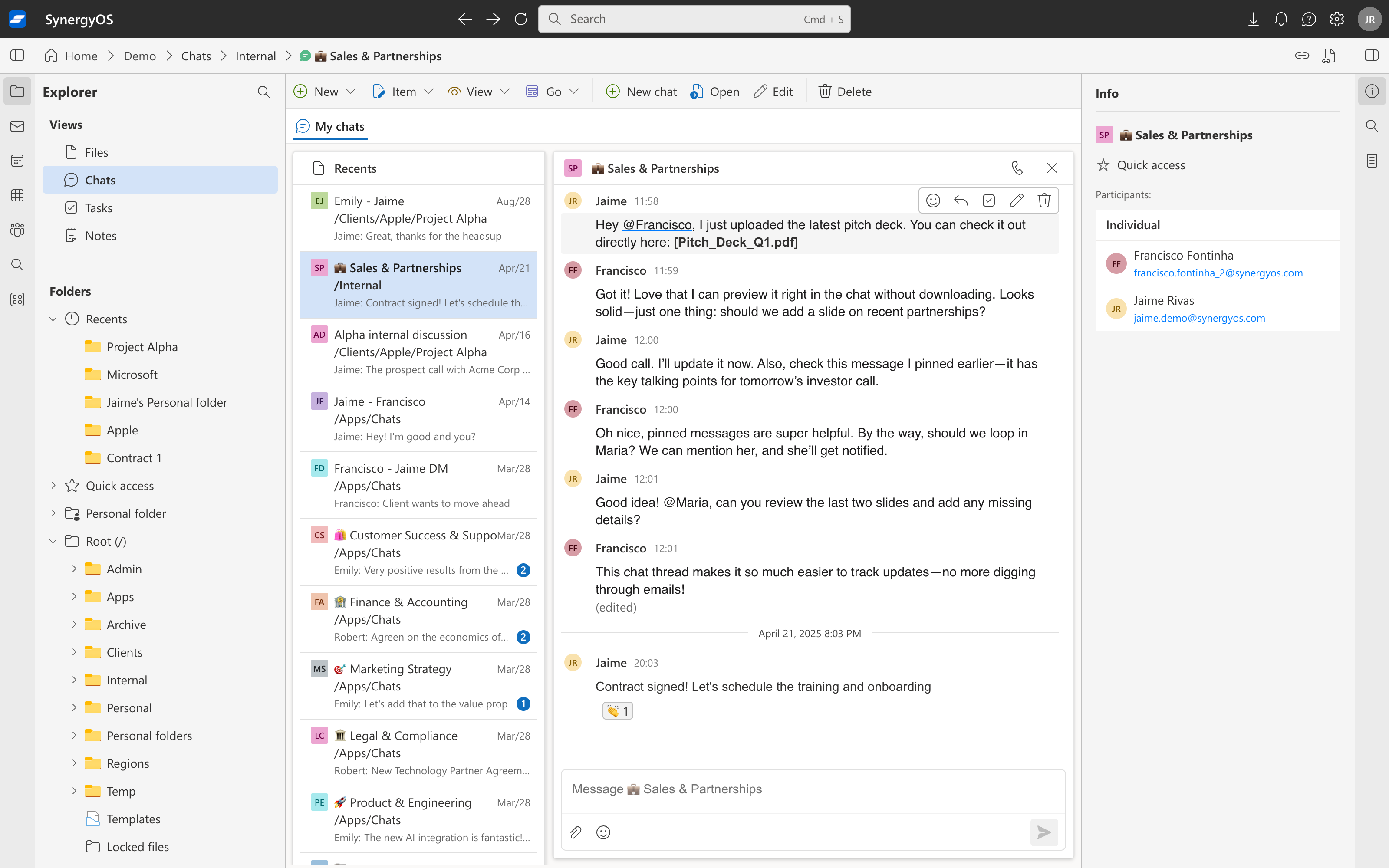
Task: Open the View dropdown
Action: tap(479, 92)
